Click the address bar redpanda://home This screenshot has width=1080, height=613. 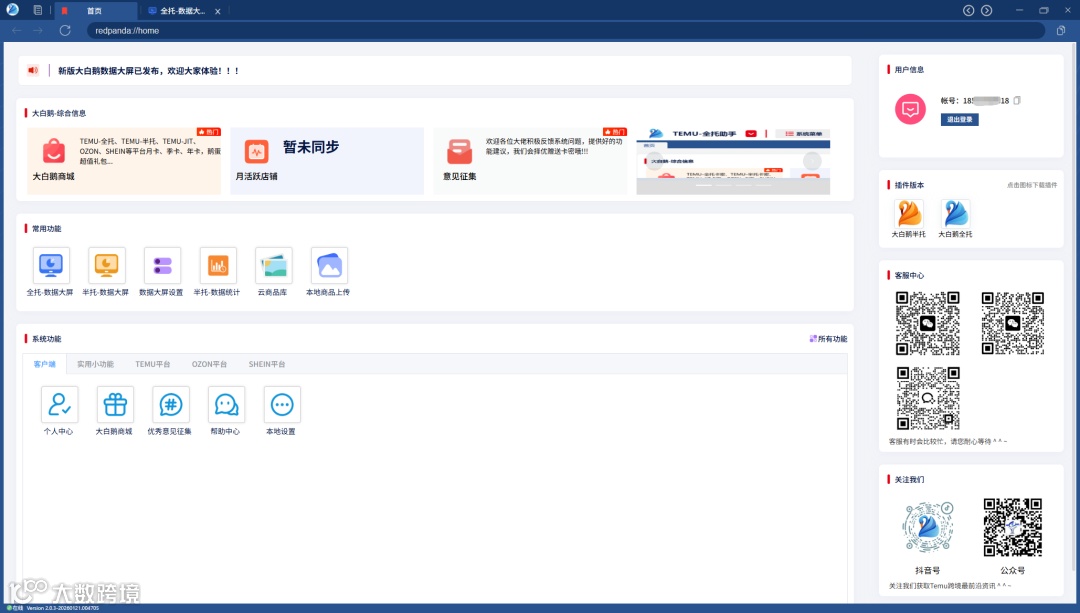coord(565,30)
